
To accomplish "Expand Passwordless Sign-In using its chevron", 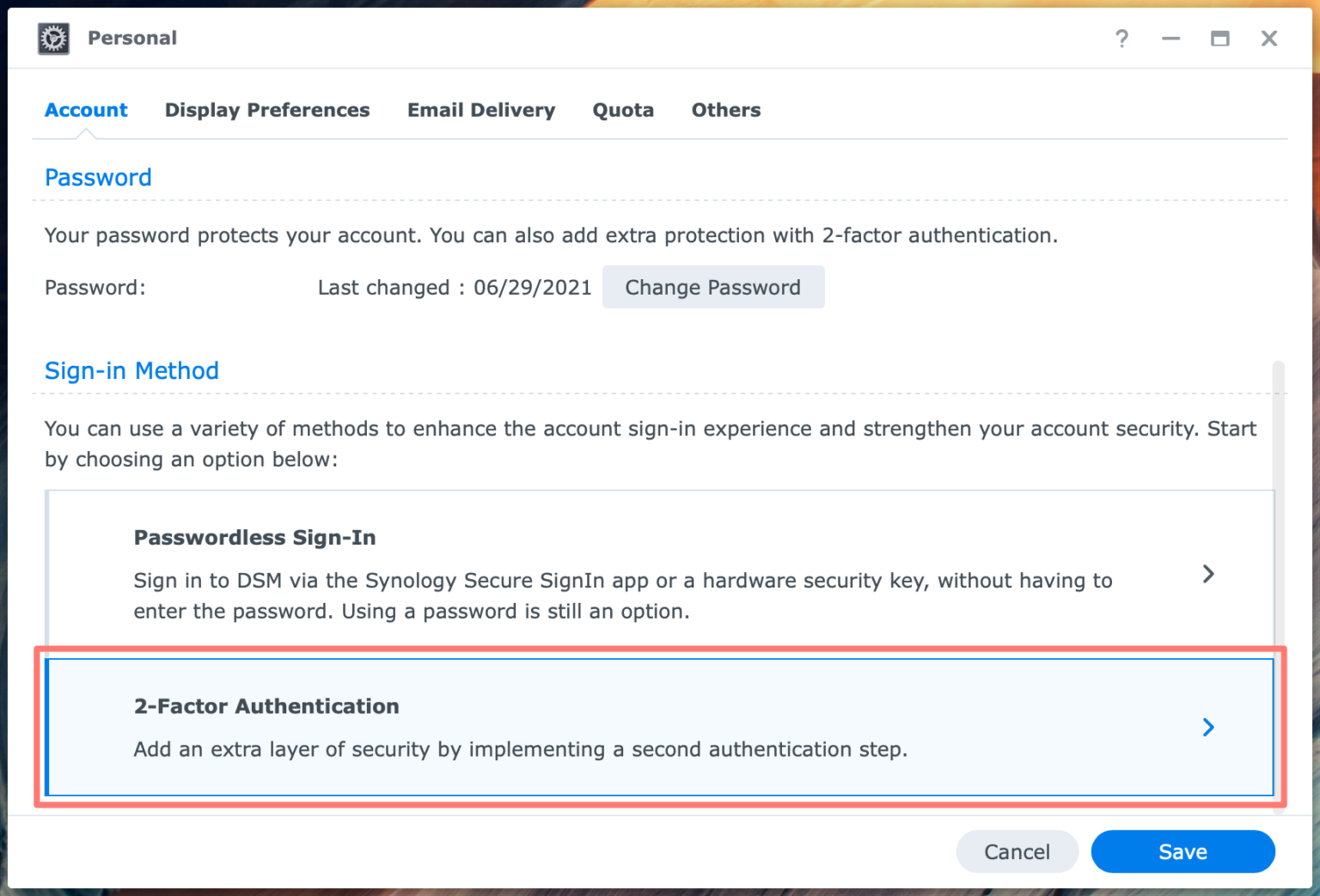I will pyautogui.click(x=1208, y=573).
